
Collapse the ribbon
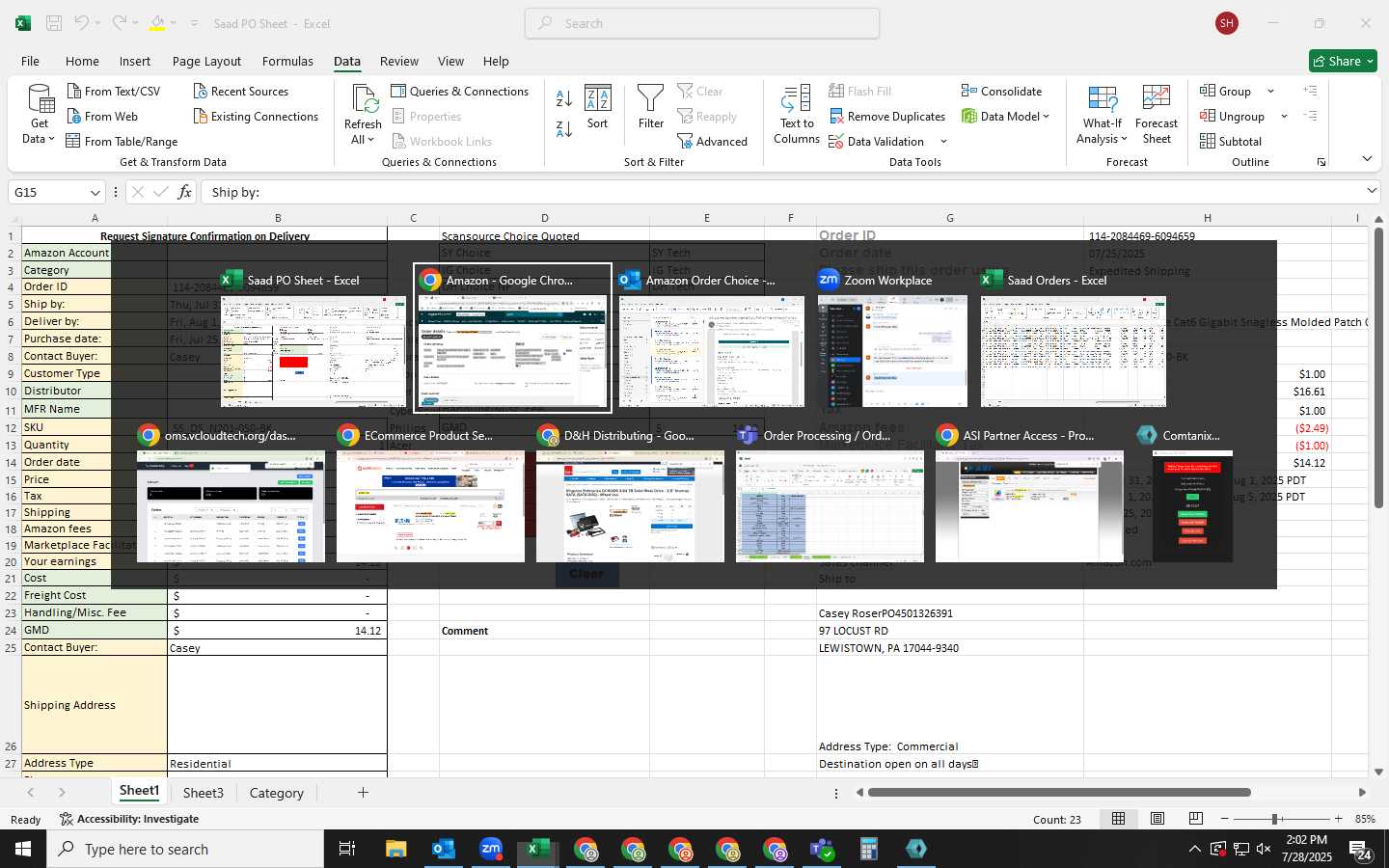1367,158
